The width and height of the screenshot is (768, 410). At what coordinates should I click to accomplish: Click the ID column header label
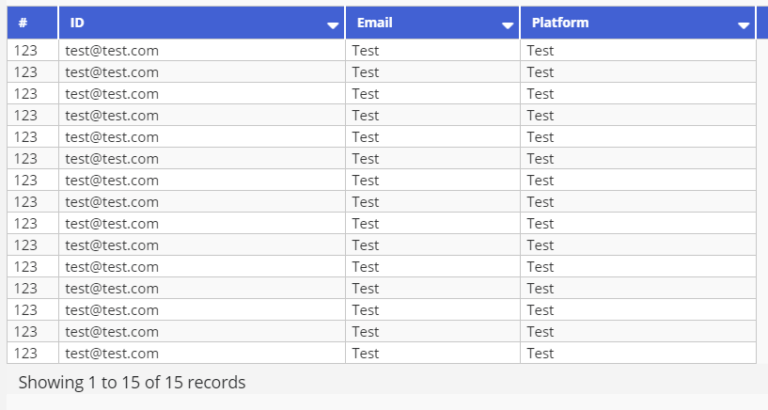[x=77, y=23]
